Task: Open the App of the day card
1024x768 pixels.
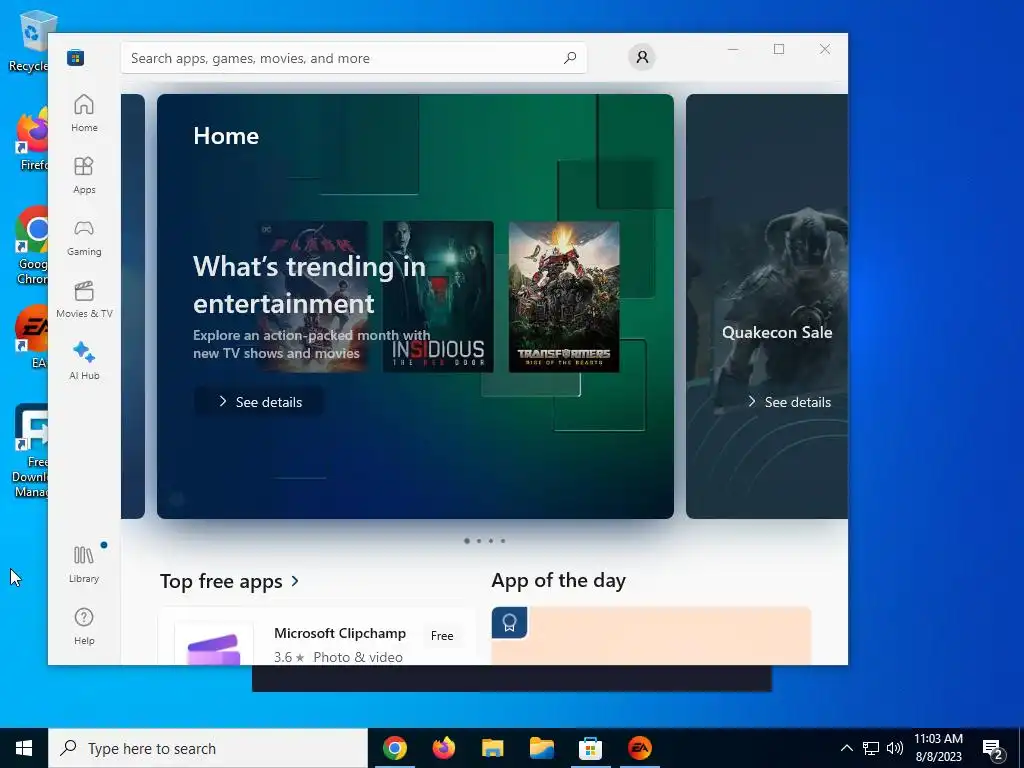Action: [x=651, y=636]
